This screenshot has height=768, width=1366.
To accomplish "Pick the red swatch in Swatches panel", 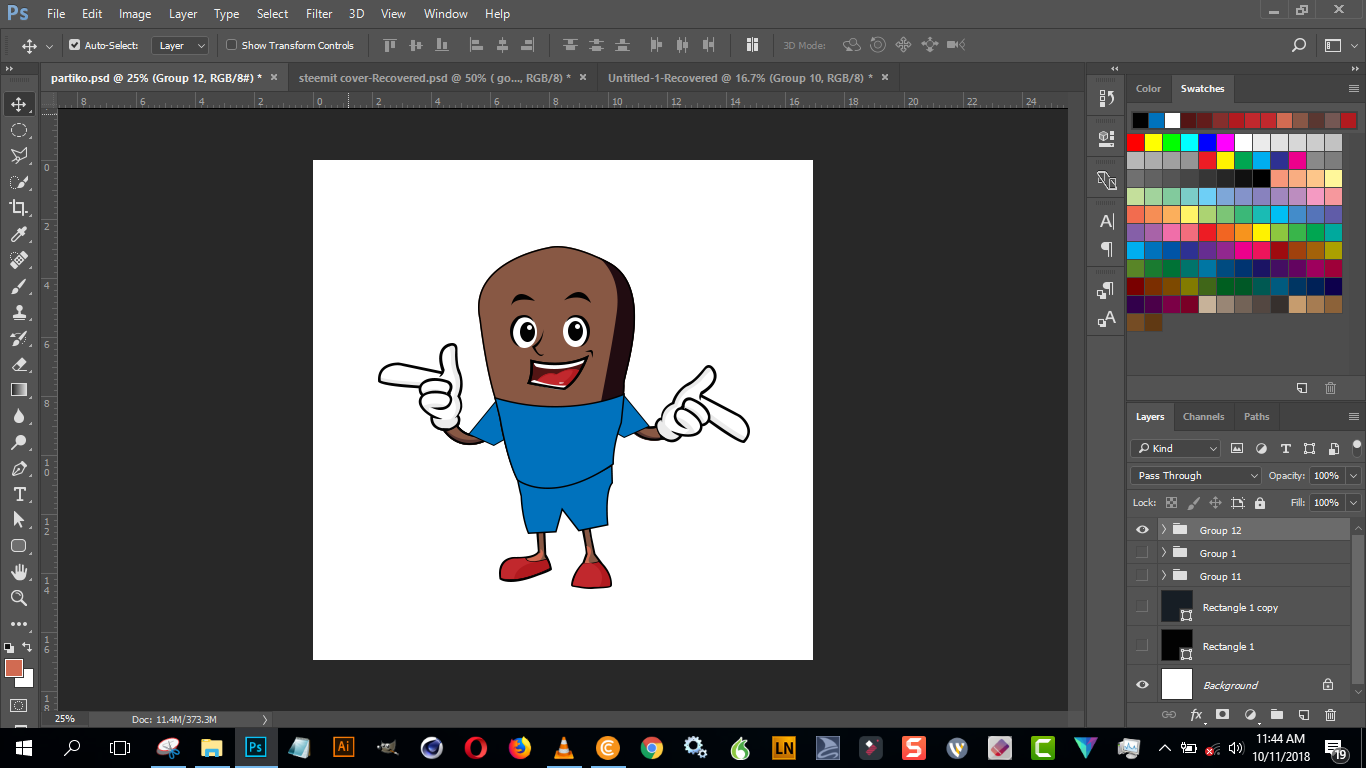I will click(1136, 142).
